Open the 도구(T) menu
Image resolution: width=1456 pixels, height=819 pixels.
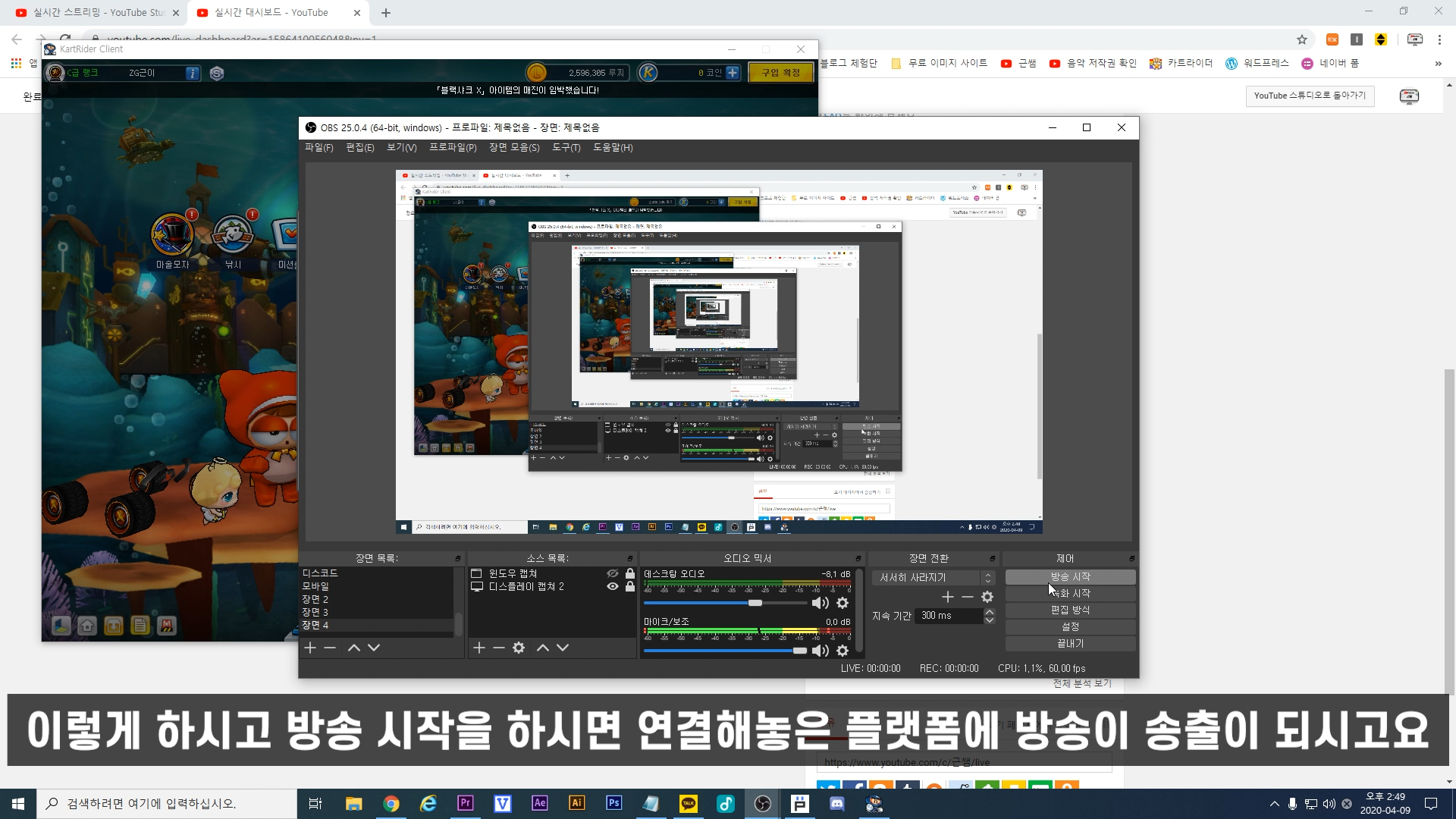566,148
